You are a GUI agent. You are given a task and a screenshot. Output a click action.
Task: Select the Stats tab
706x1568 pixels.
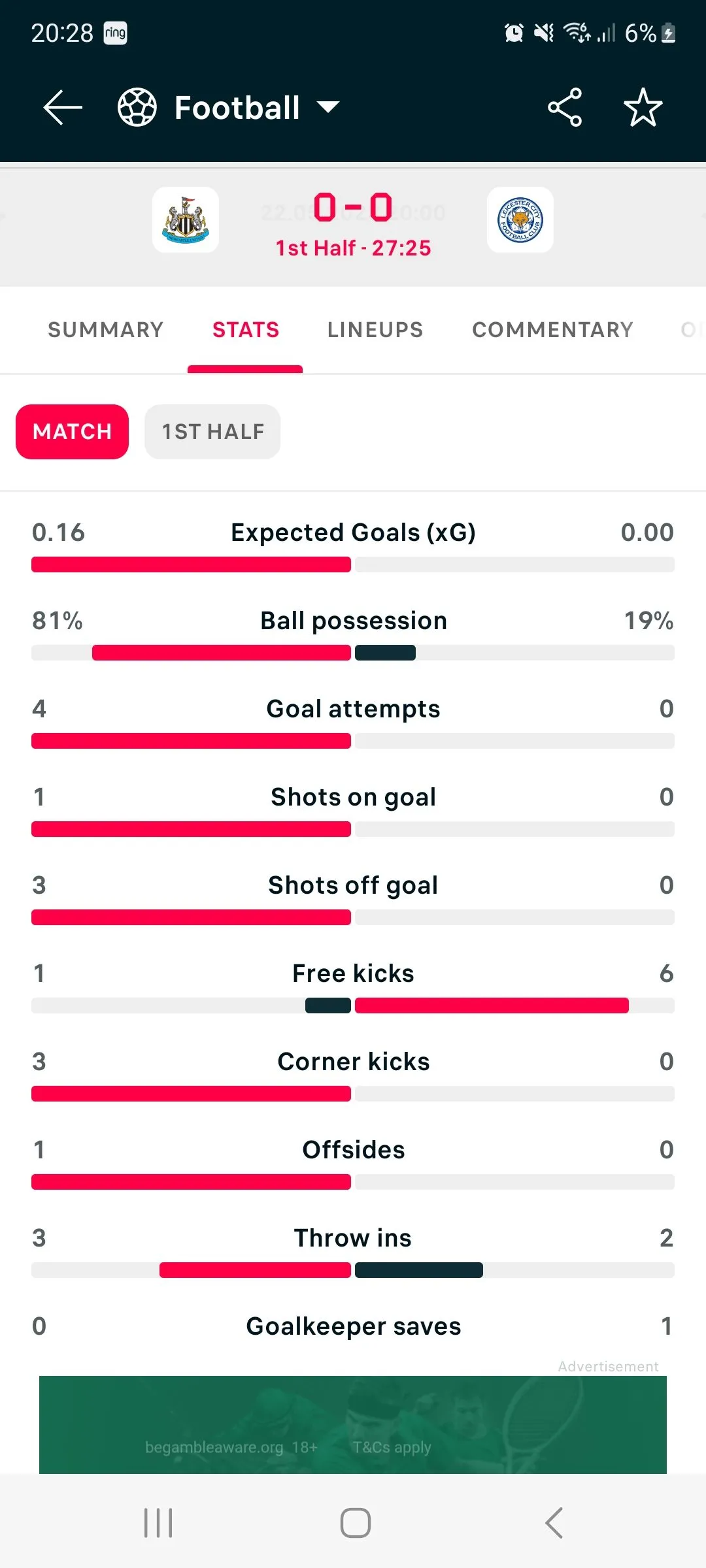tap(246, 330)
